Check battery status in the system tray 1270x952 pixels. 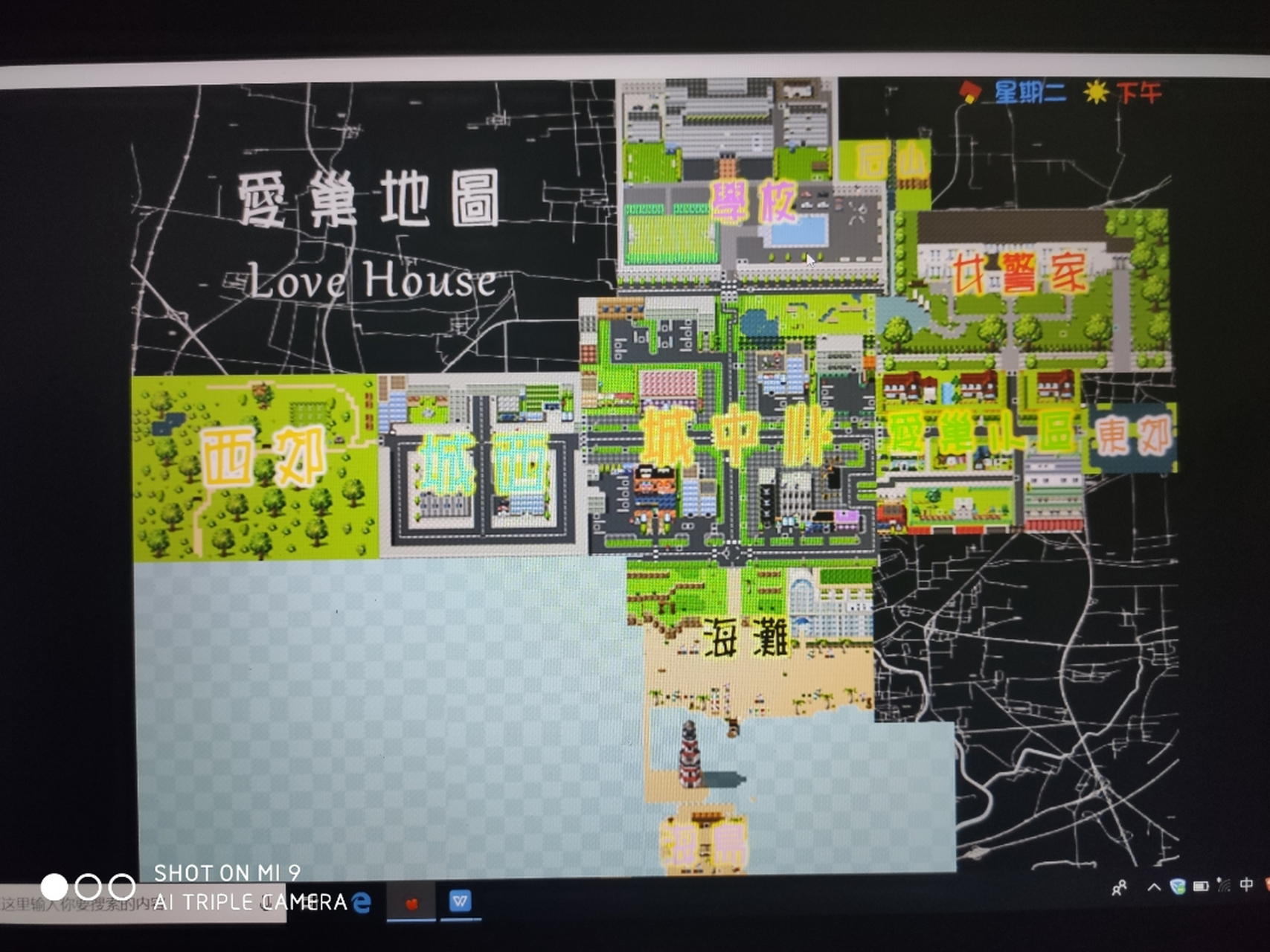pos(1201,887)
